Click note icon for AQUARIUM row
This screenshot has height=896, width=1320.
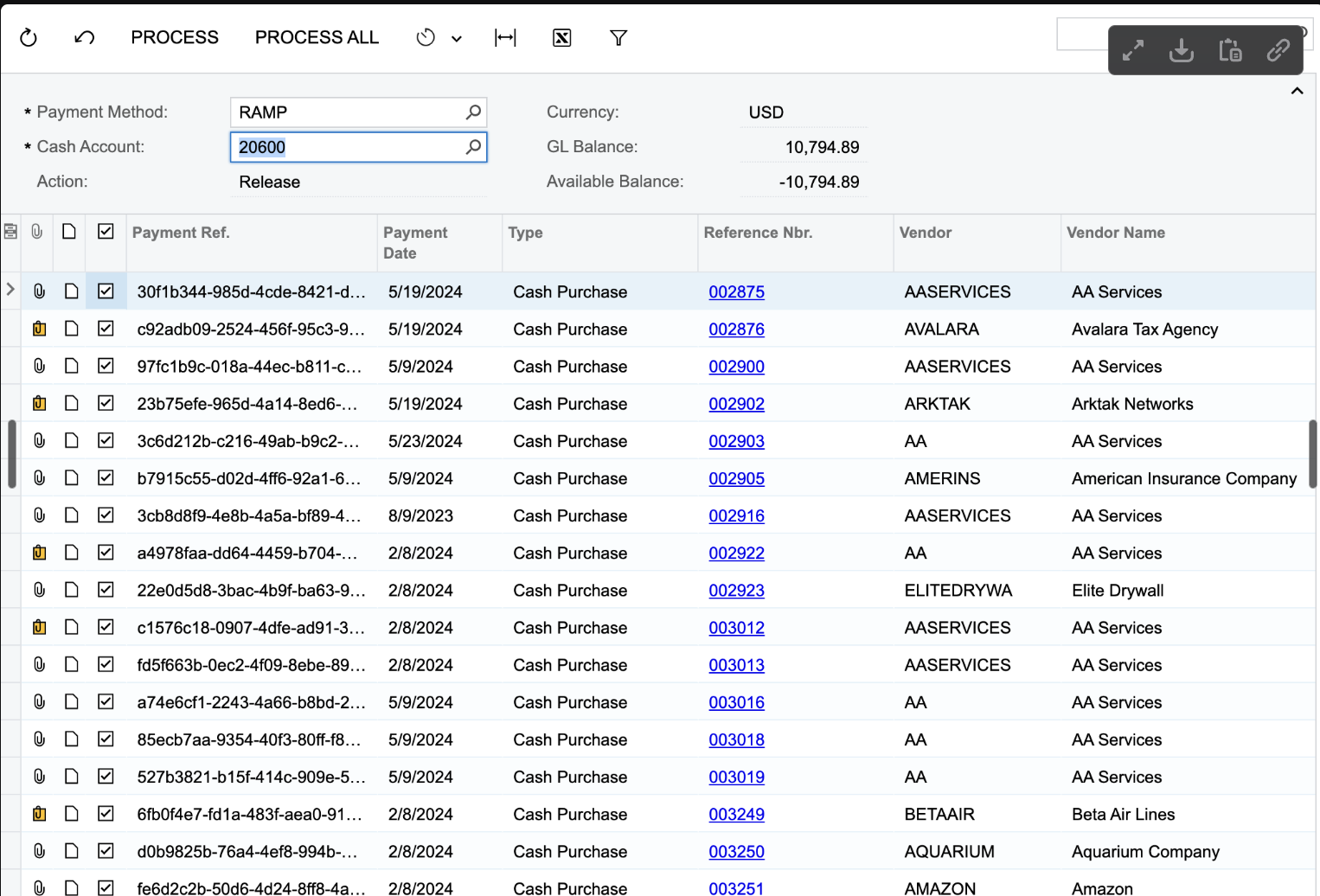(72, 851)
